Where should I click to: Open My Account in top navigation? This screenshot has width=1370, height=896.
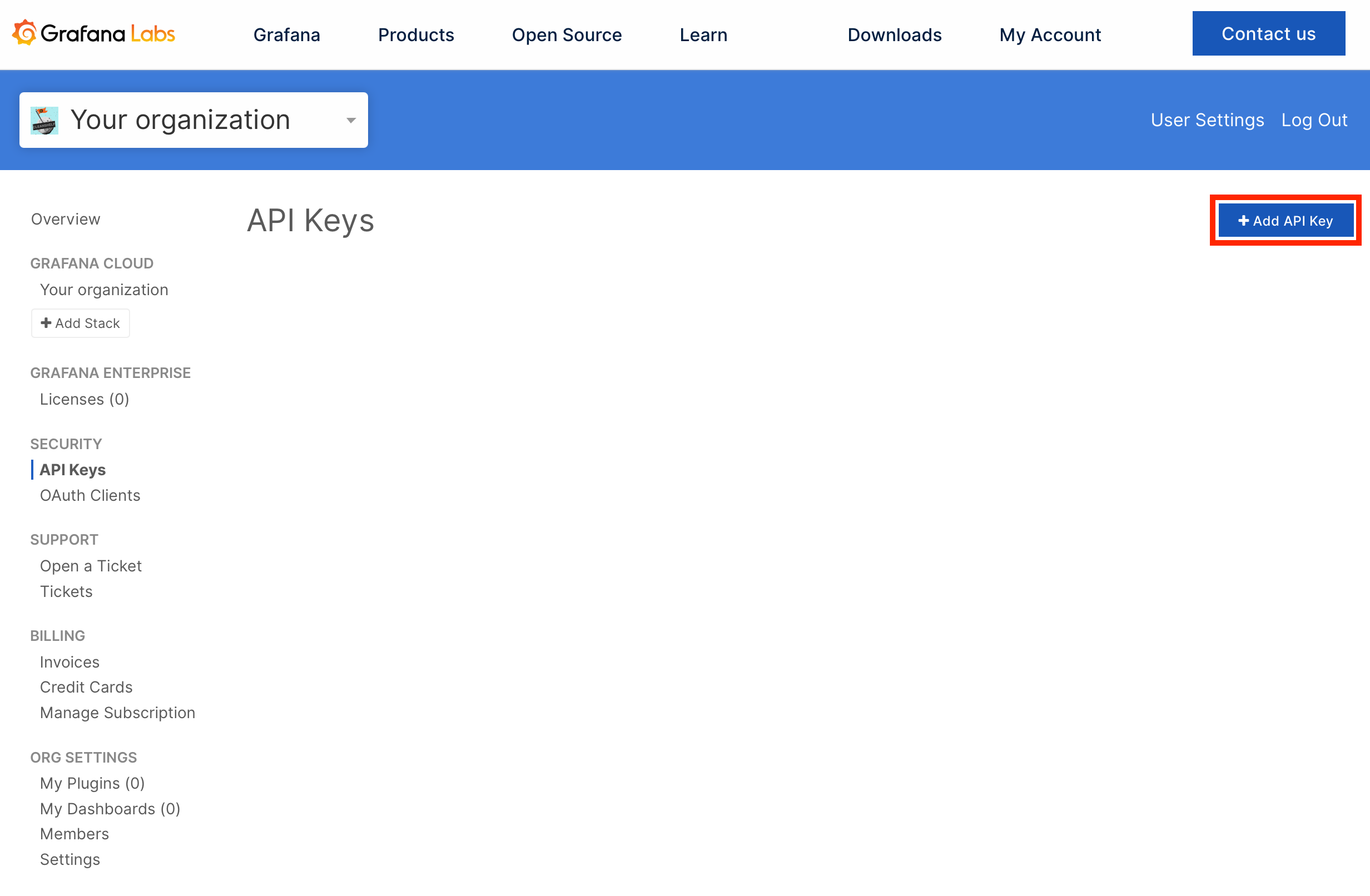tap(1049, 34)
